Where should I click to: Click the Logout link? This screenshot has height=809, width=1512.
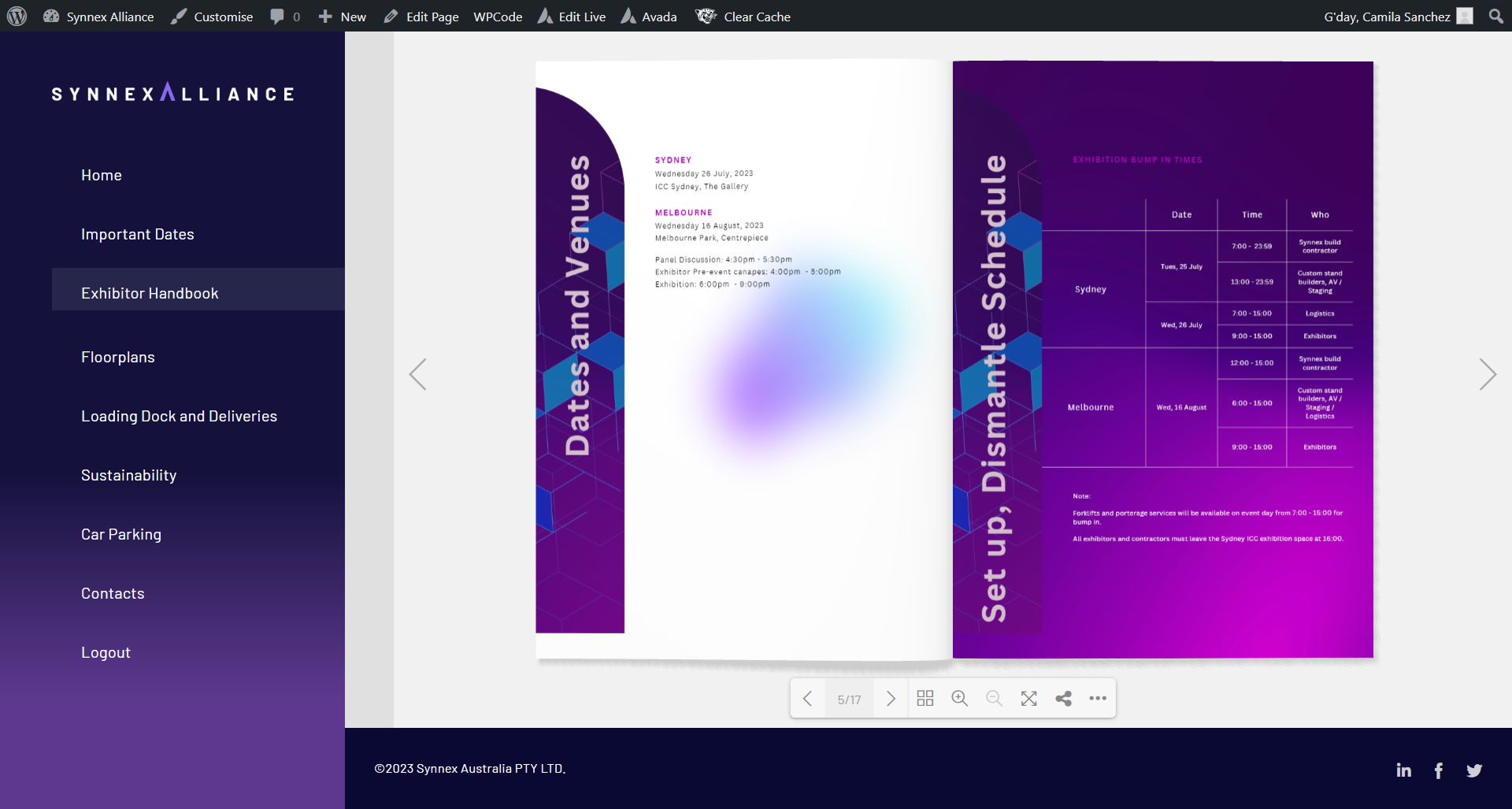106,652
